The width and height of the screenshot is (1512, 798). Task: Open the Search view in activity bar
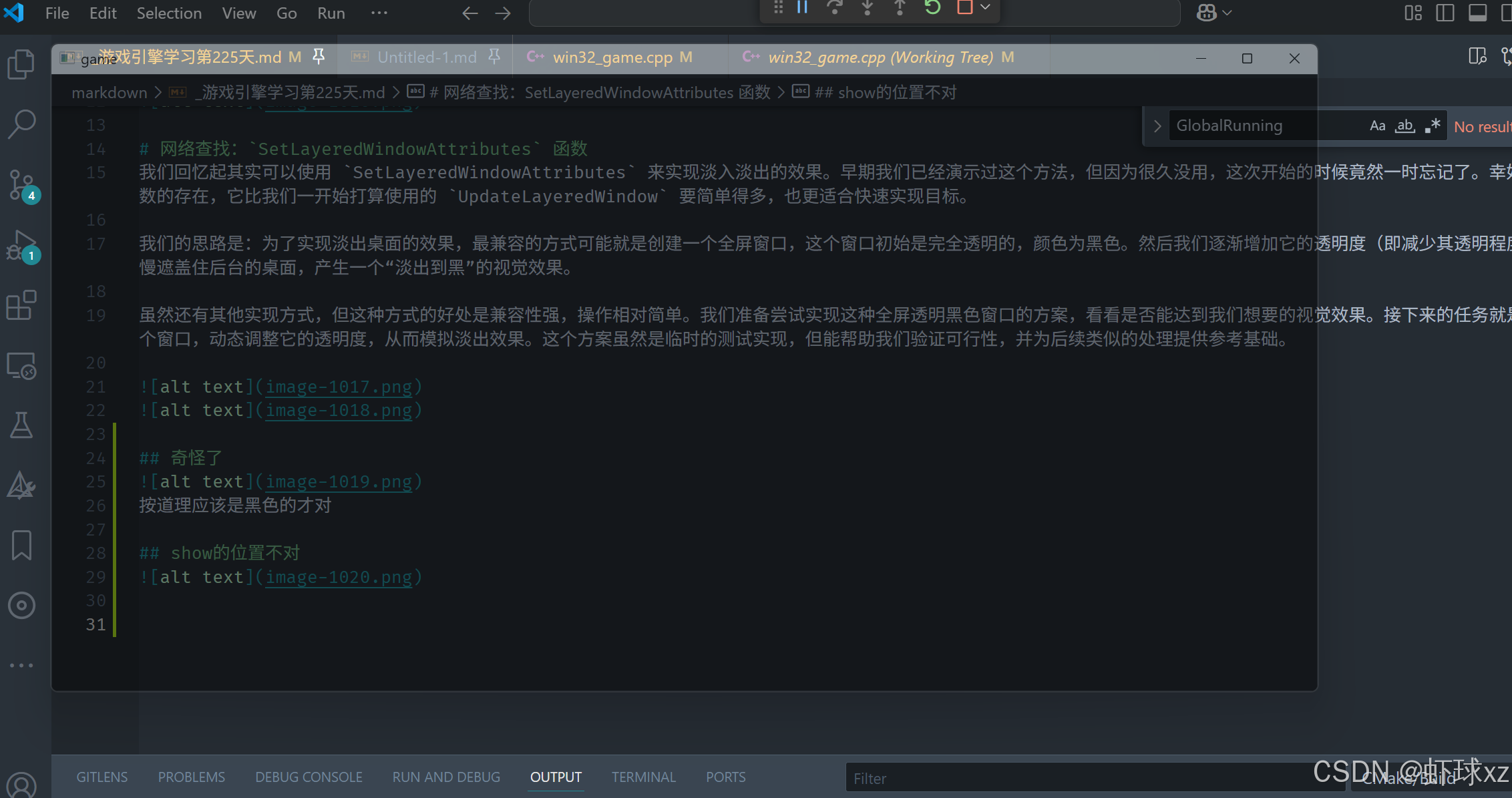(21, 124)
